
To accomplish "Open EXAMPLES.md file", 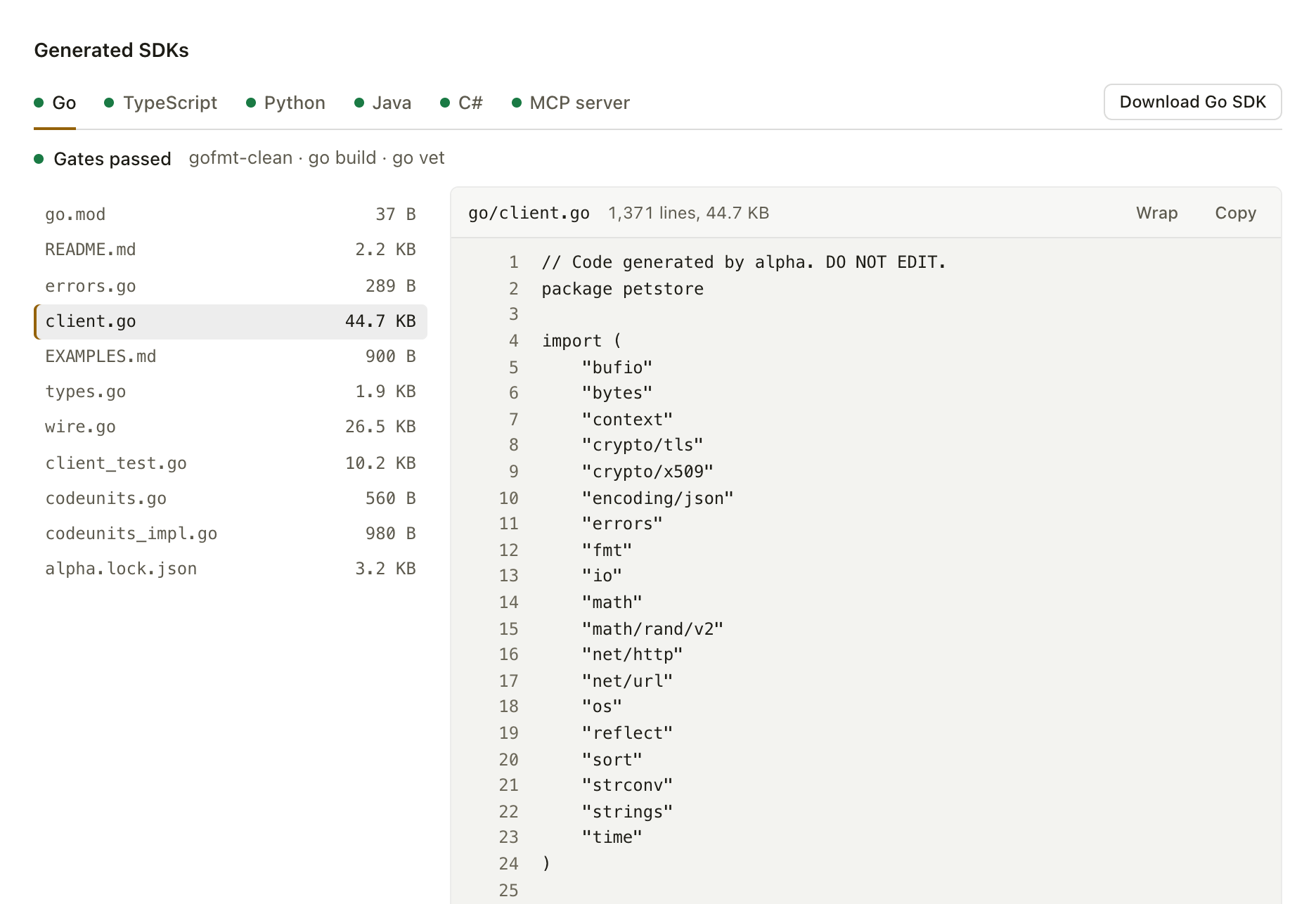I will (x=231, y=356).
